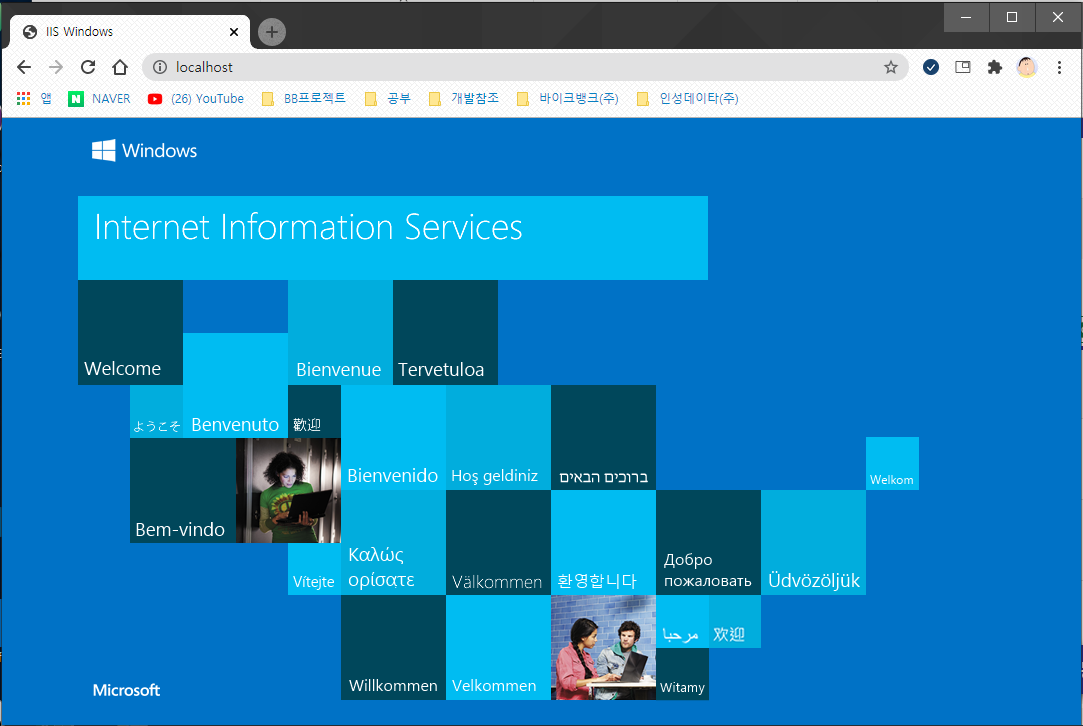
Task: Click the ברוכים הבאים tile
Action: (x=604, y=438)
